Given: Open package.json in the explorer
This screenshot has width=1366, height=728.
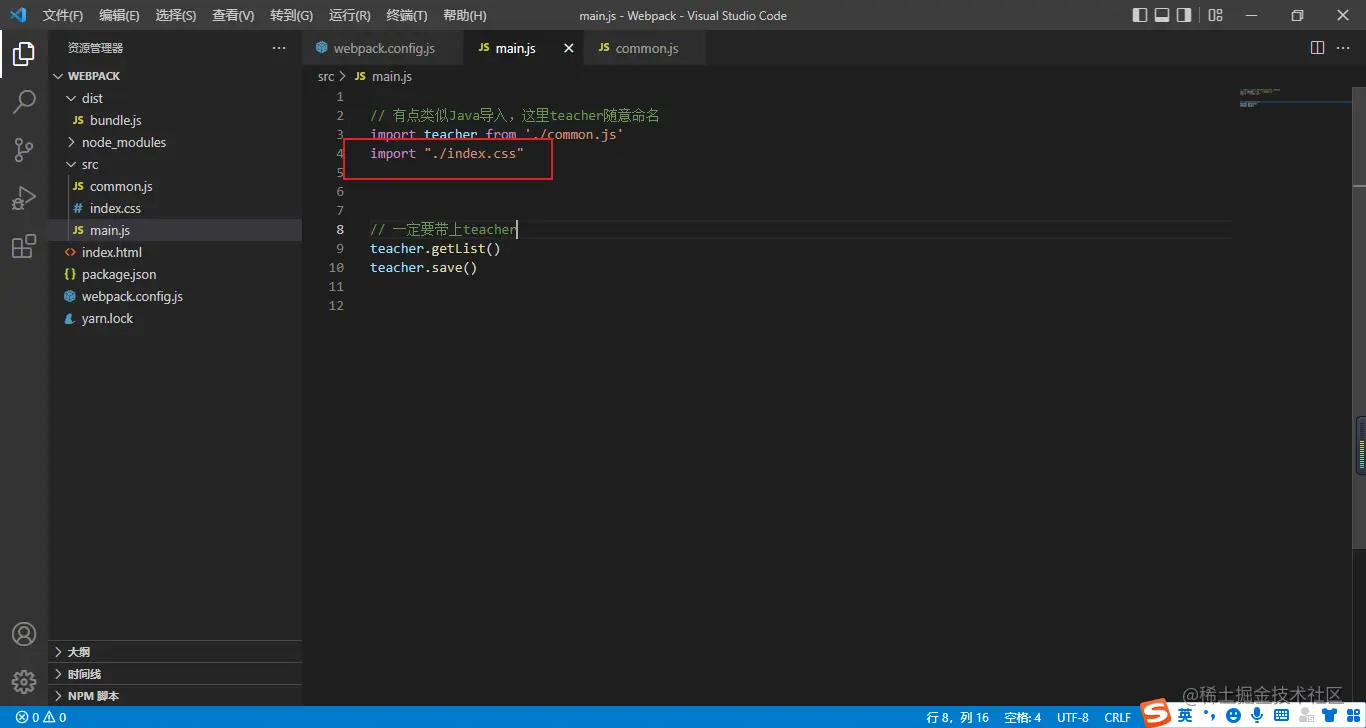Looking at the screenshot, I should [x=176, y=274].
